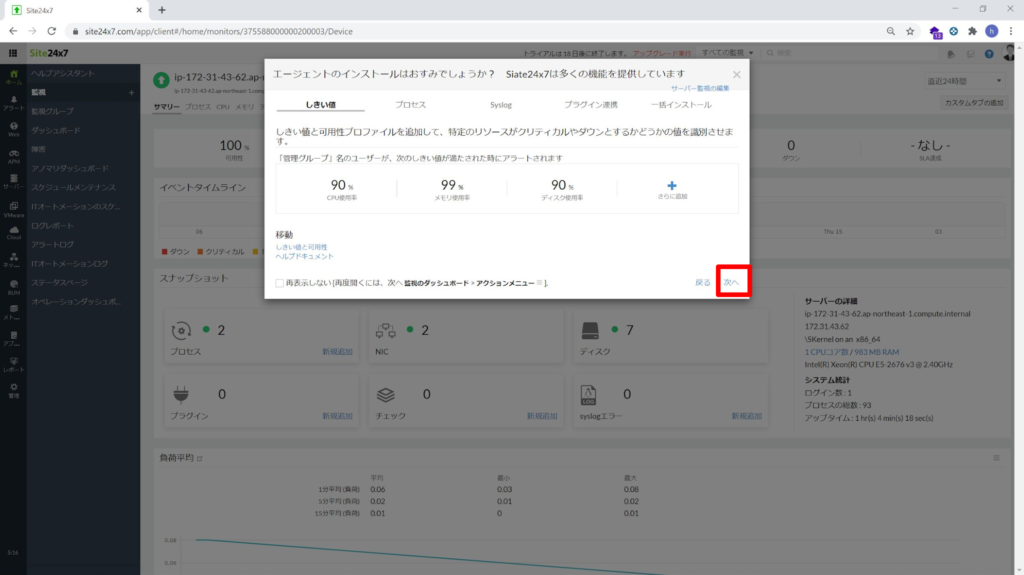The height and width of the screenshot is (575, 1024).
Task: Open the apps grid menu
Action: [13, 53]
